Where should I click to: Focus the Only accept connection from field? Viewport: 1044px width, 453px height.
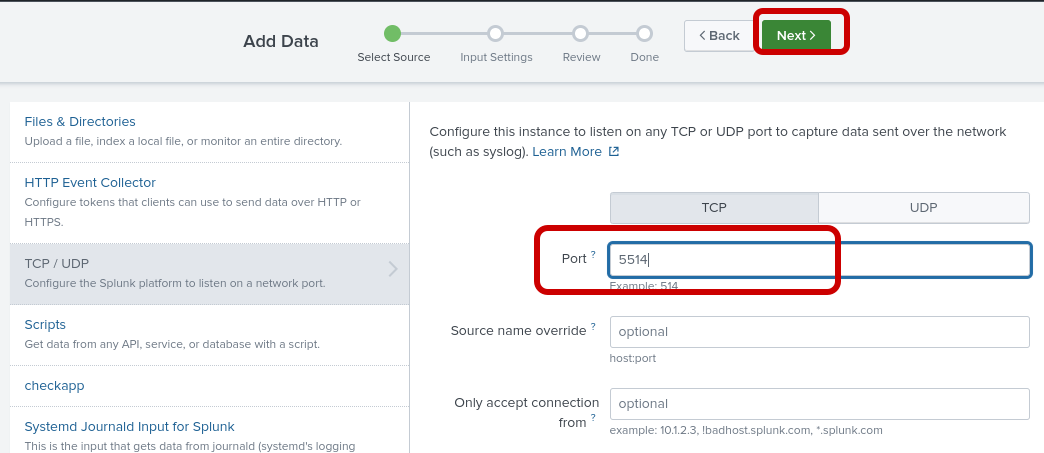(x=819, y=404)
